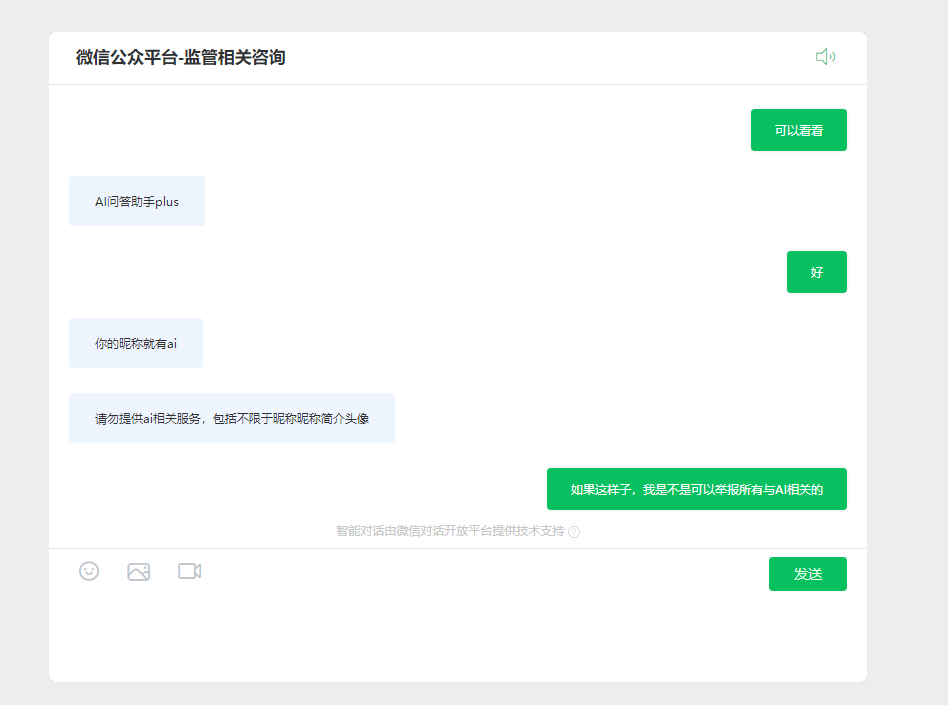Open the question mark help icon
This screenshot has width=948, height=705.
[x=574, y=531]
